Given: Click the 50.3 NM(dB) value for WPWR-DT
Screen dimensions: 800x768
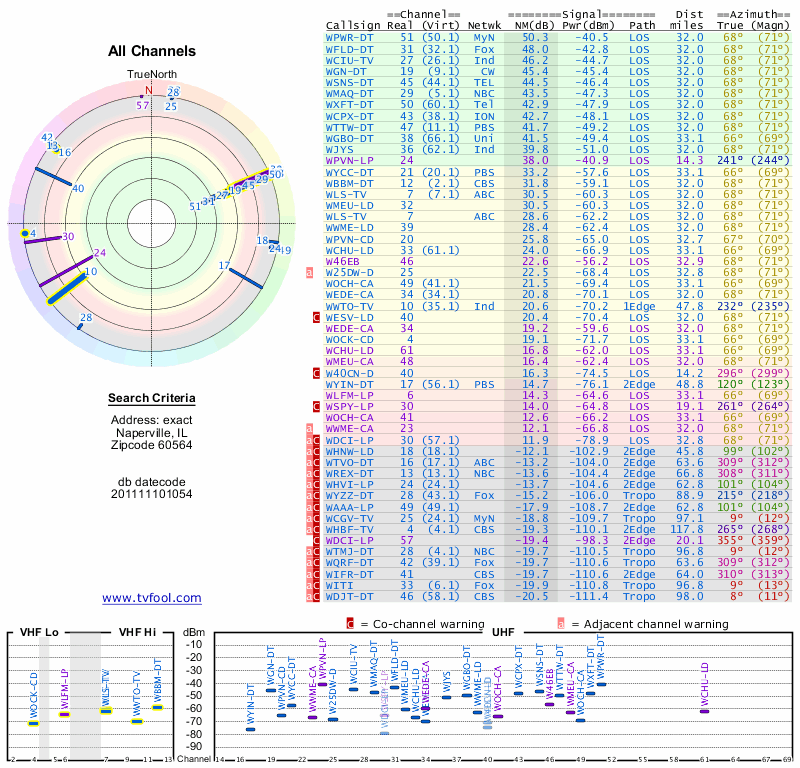Looking at the screenshot, I should point(535,38).
